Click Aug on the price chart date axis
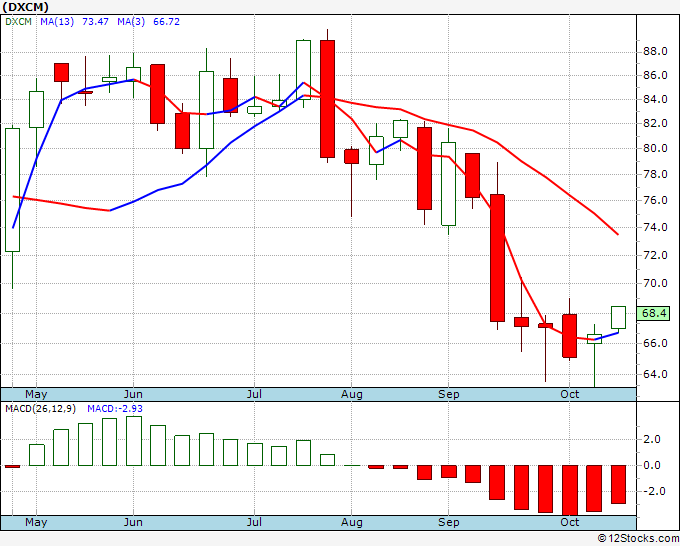 (351, 394)
